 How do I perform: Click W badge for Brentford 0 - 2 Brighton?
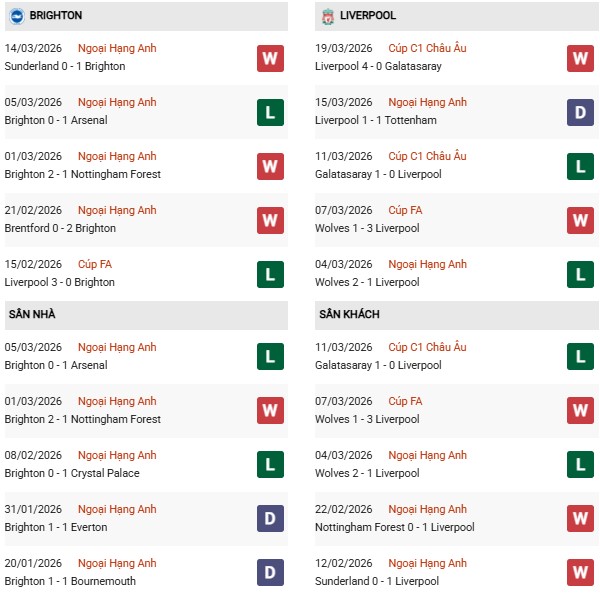coord(270,220)
